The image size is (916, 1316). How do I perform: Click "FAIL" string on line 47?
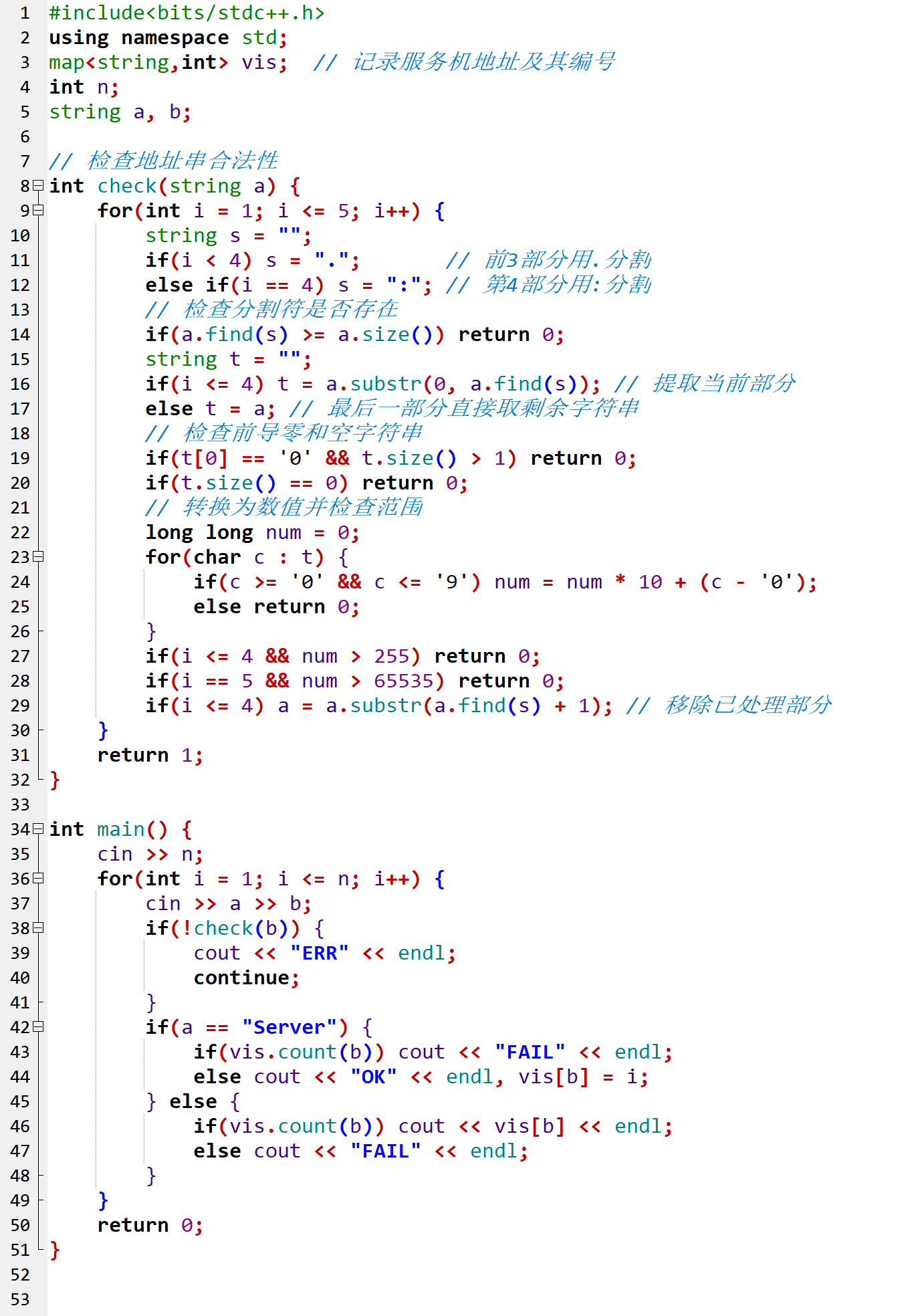pos(386,1151)
